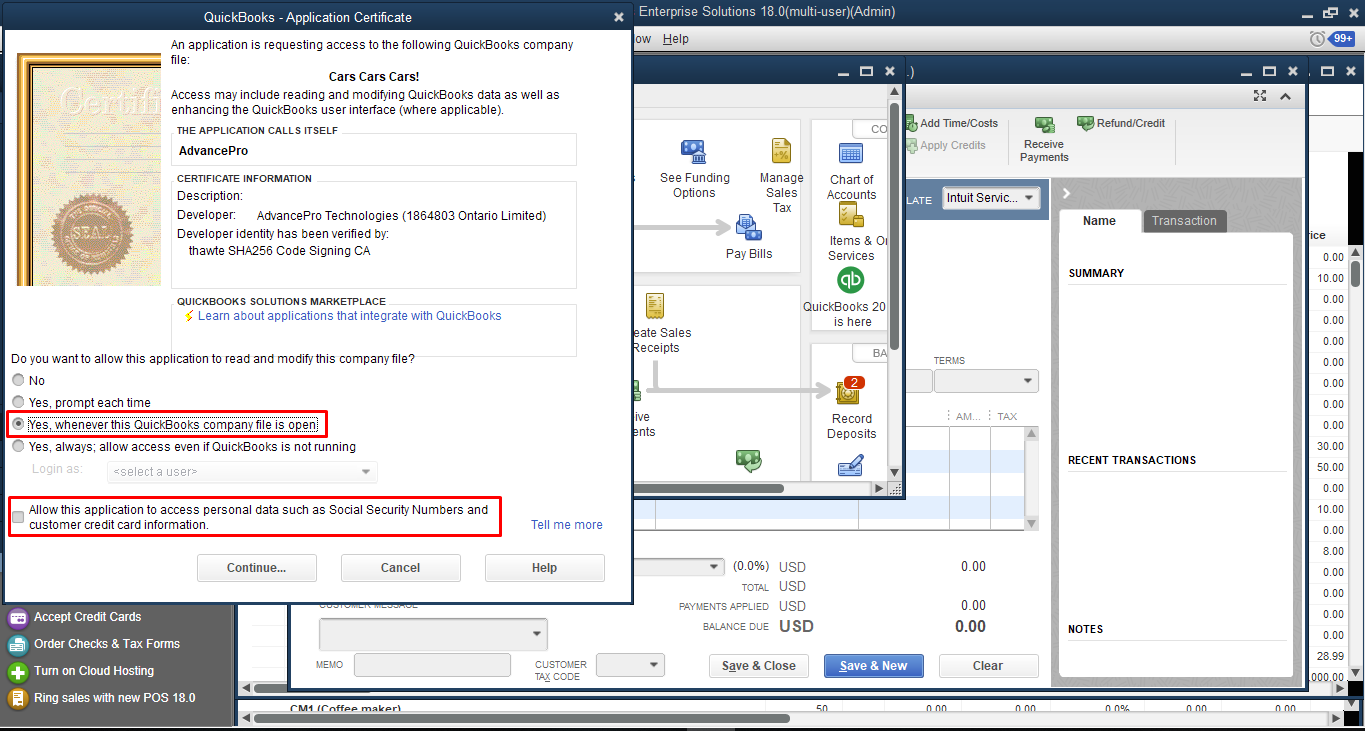Click the Refund/Credit toolbar icon
Viewport: 1365px width, 731px height.
point(1086,123)
